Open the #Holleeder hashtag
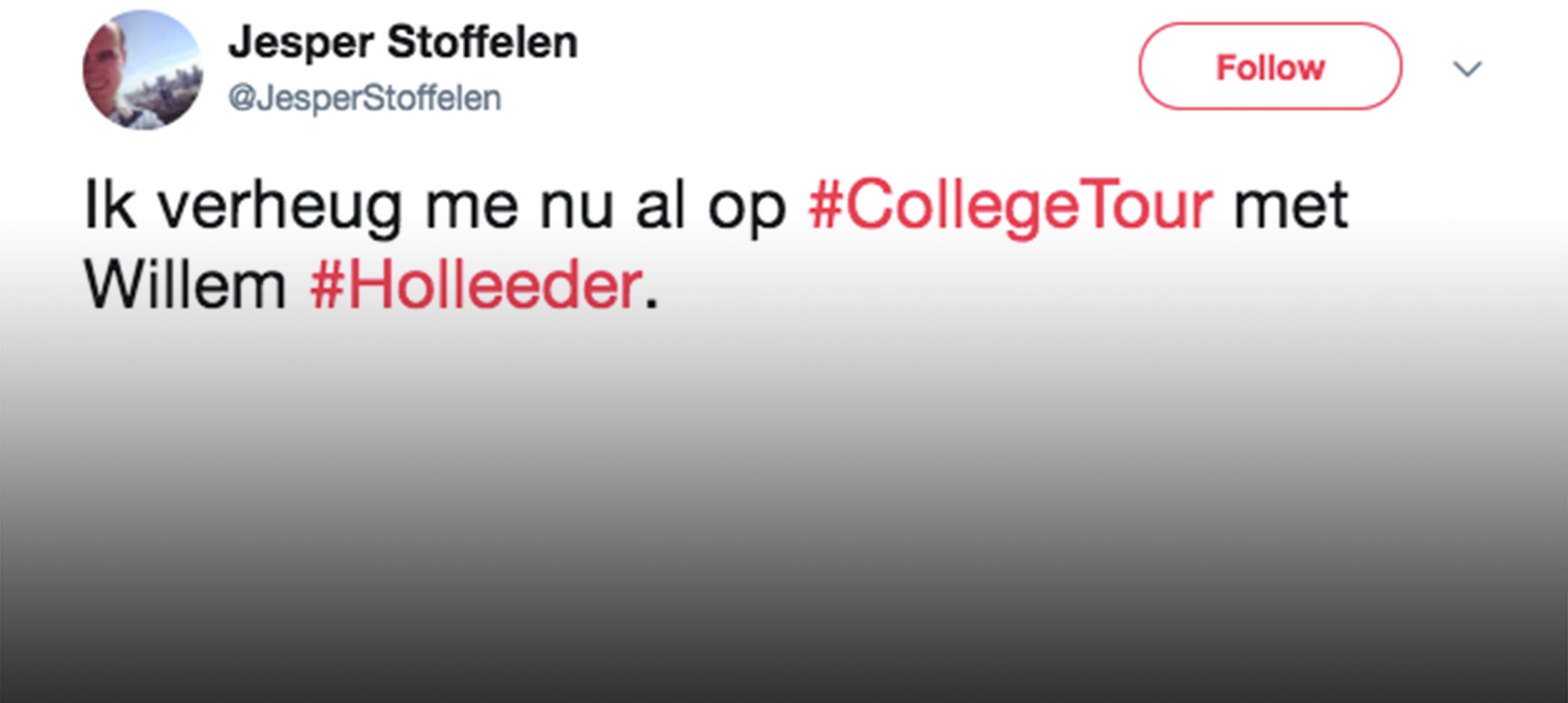The image size is (1568, 703). click(x=476, y=286)
